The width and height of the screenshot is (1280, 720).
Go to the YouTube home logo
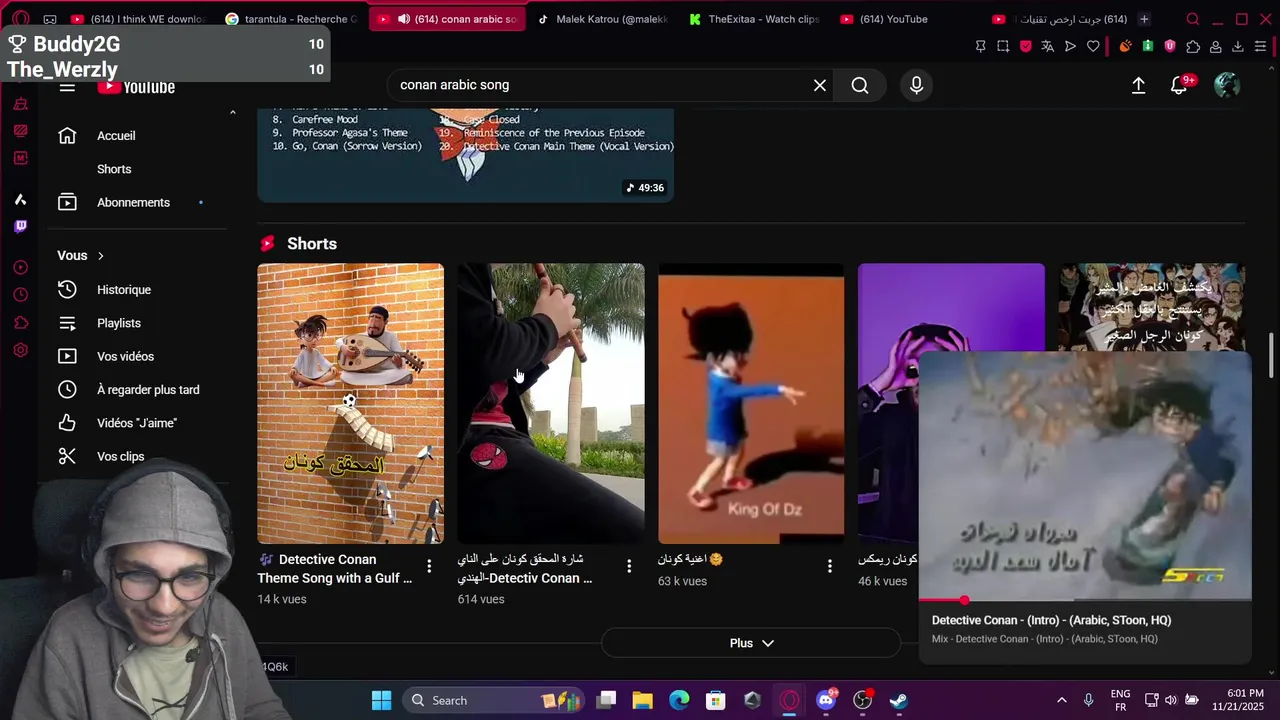(x=136, y=87)
